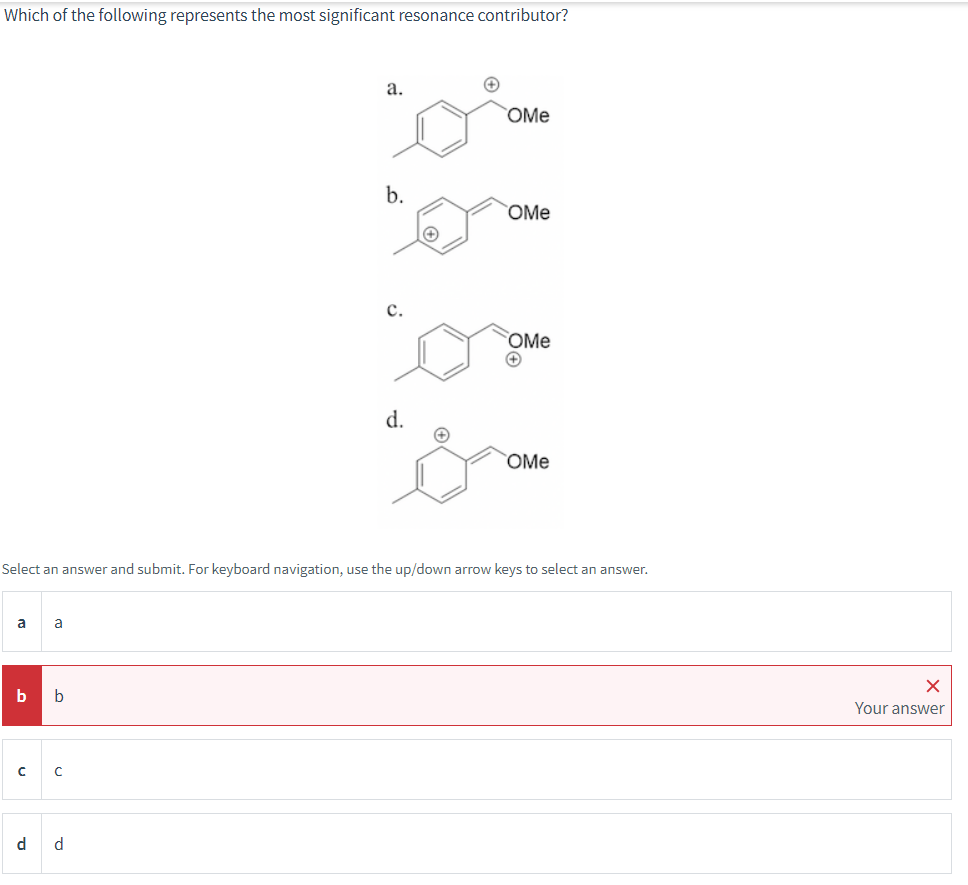Viewport: 968px width, 885px height.
Task: Click the plus charge symbol on structure d
Action: click(x=441, y=435)
